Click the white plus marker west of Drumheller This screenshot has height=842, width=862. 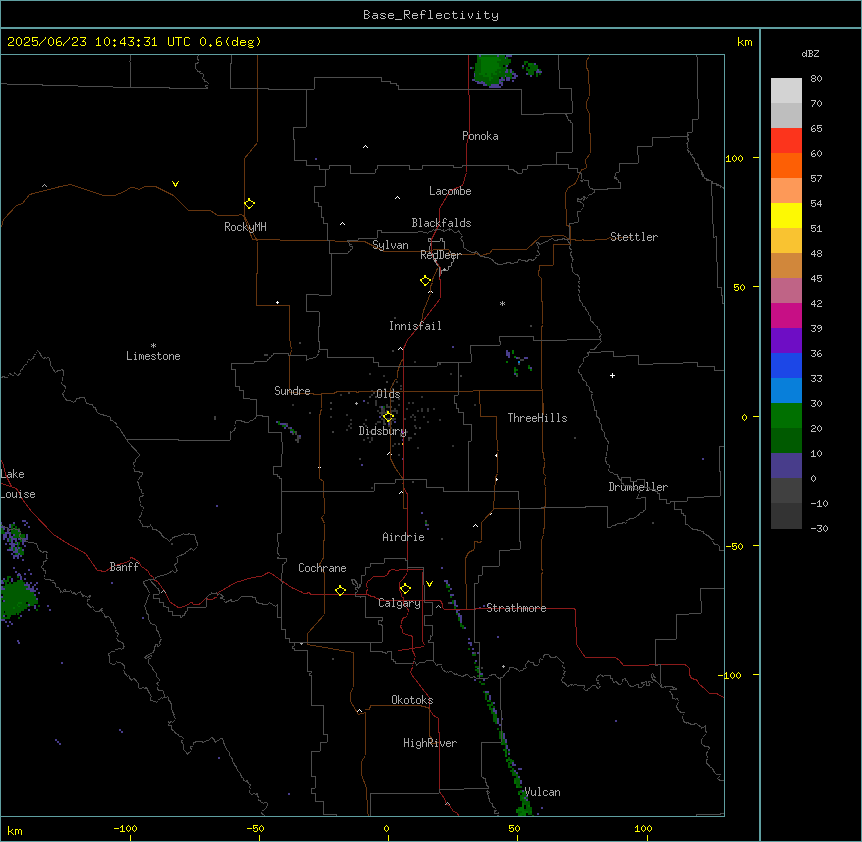pos(612,375)
